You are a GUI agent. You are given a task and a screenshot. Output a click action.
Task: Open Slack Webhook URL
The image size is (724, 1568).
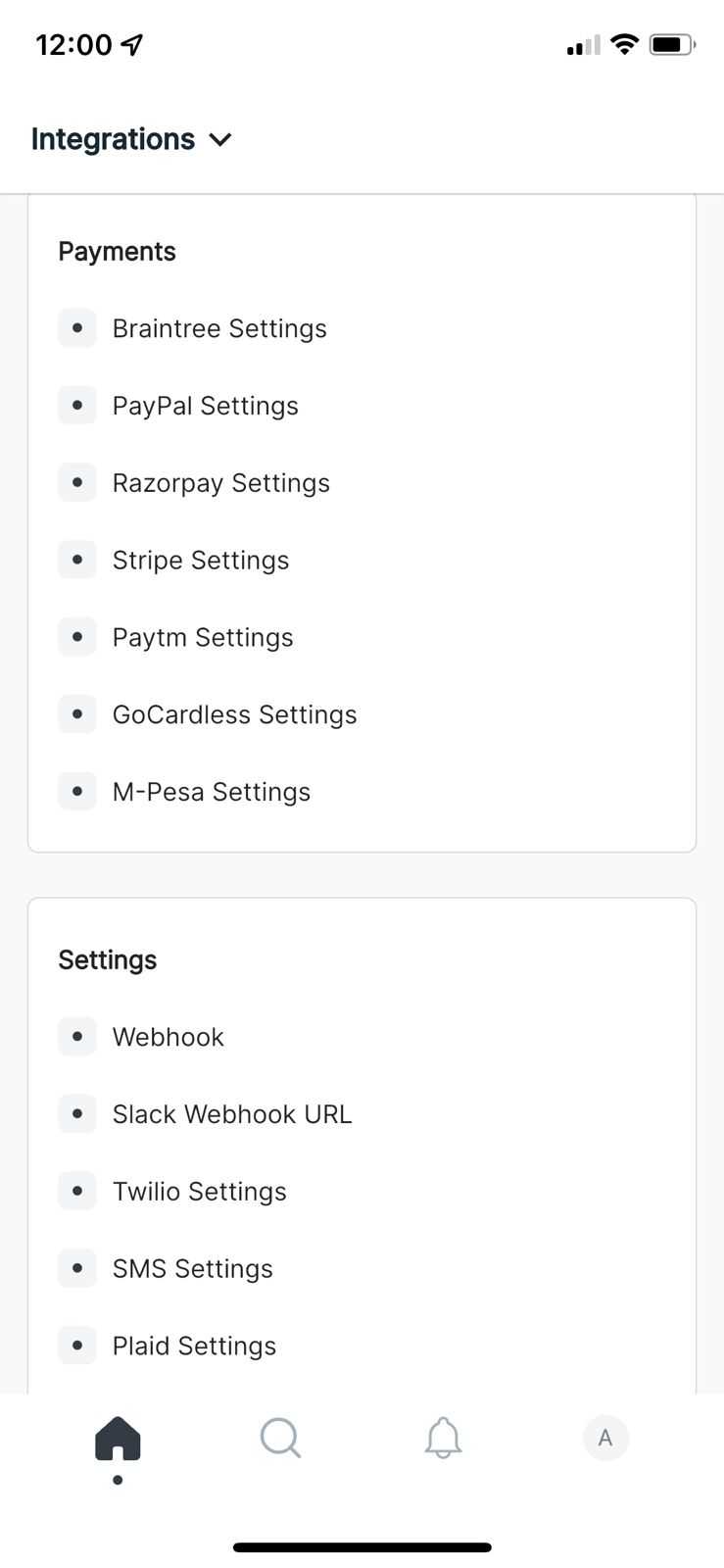click(231, 1114)
